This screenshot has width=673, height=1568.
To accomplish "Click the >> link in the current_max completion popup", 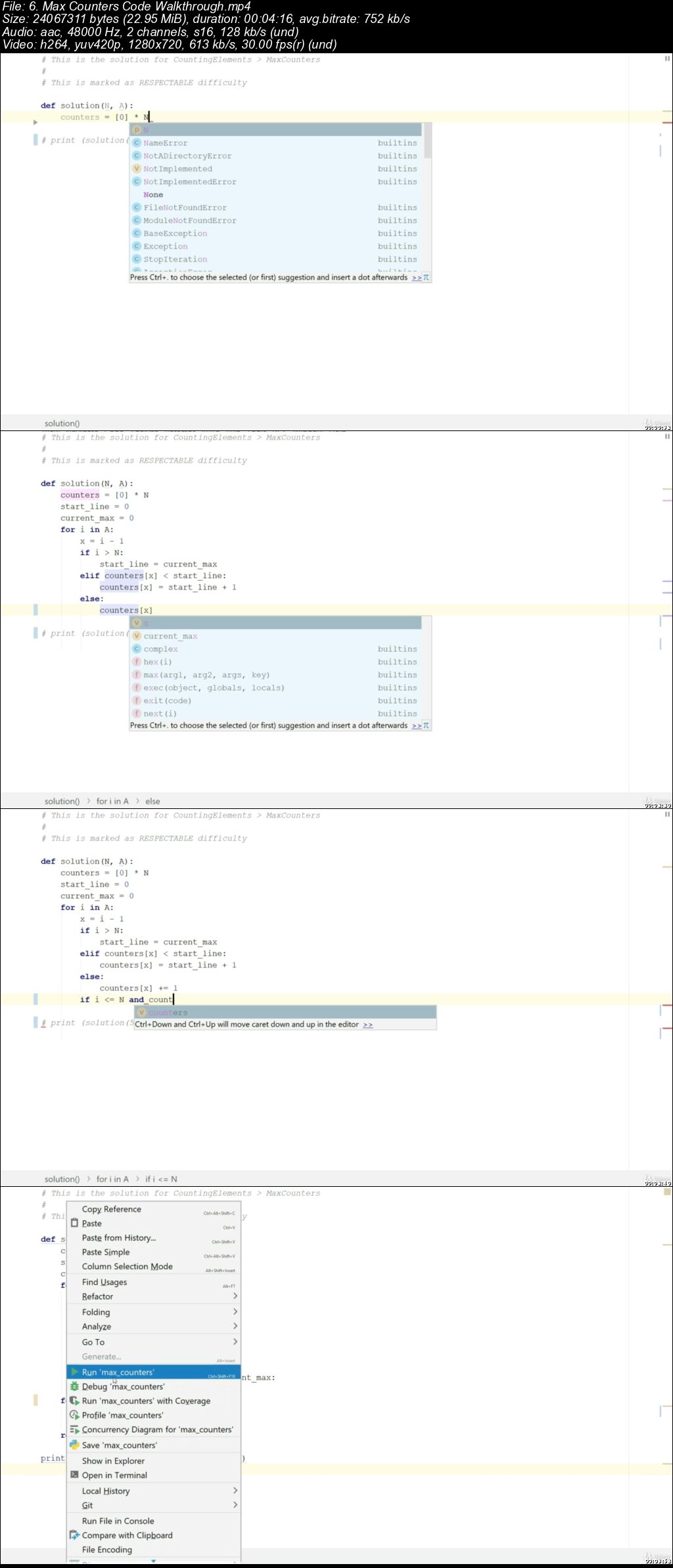I will coord(417,726).
